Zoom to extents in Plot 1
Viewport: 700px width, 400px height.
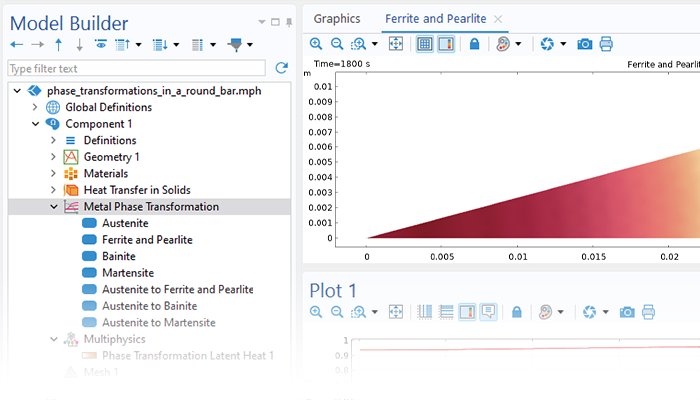[396, 312]
